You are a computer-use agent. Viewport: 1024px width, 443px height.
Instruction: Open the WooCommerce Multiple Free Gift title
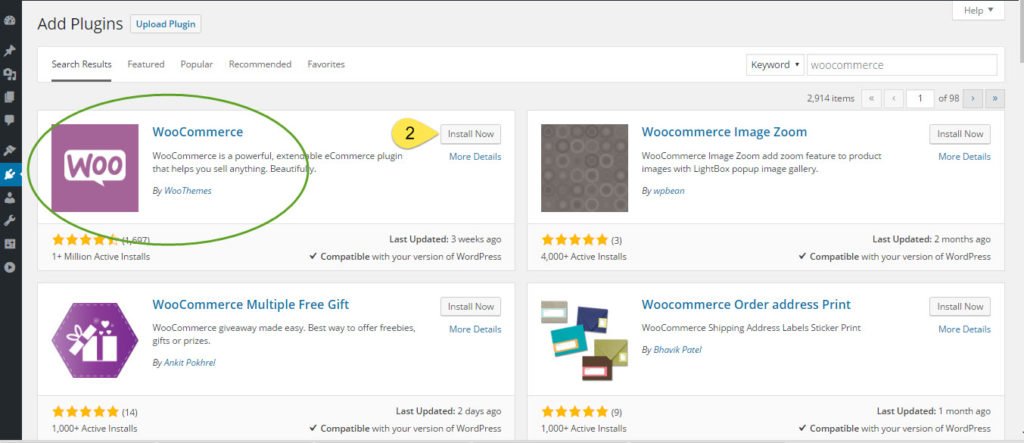251,304
